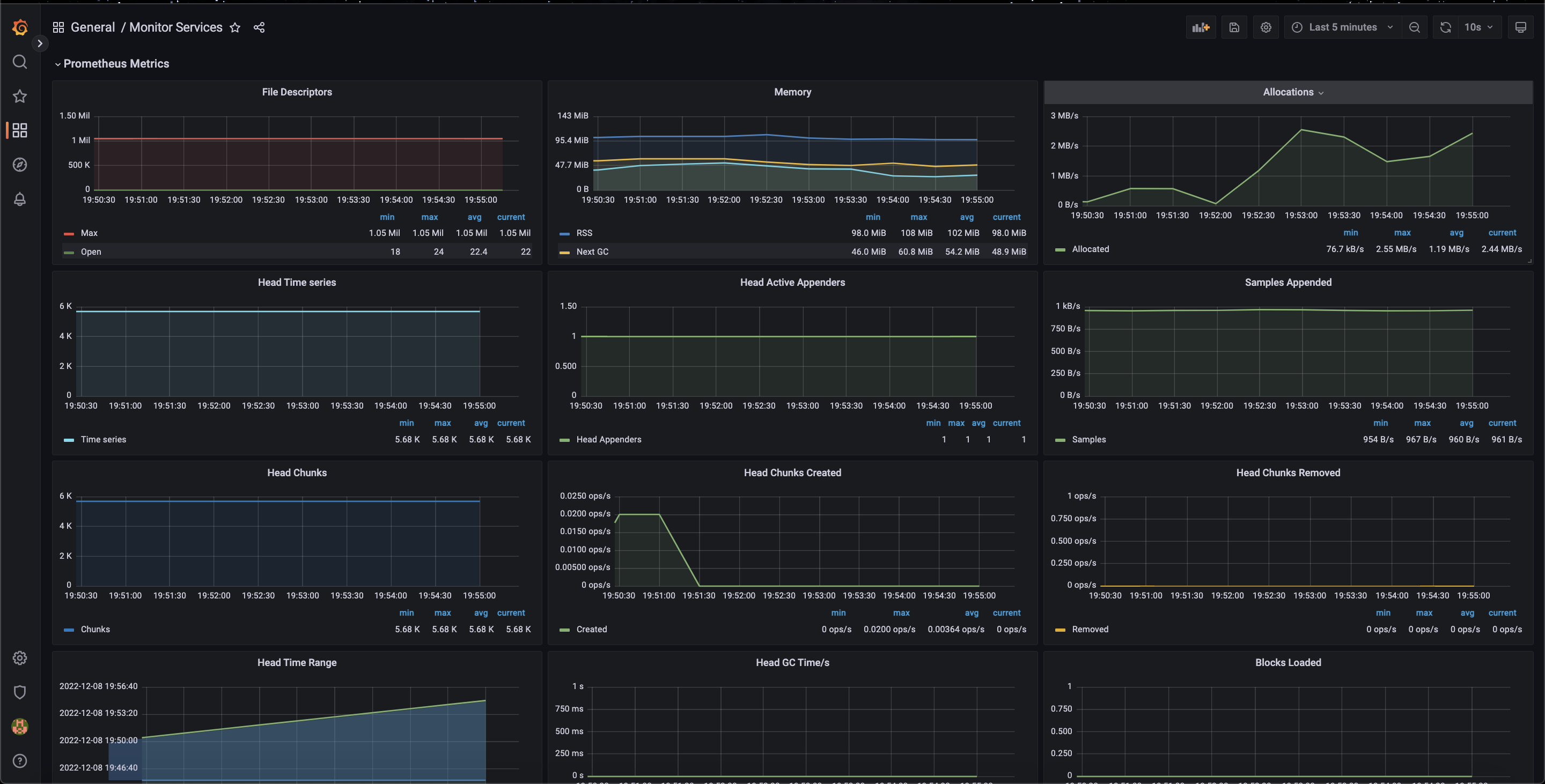
Task: Click the refresh dashboard button
Action: (x=1445, y=27)
